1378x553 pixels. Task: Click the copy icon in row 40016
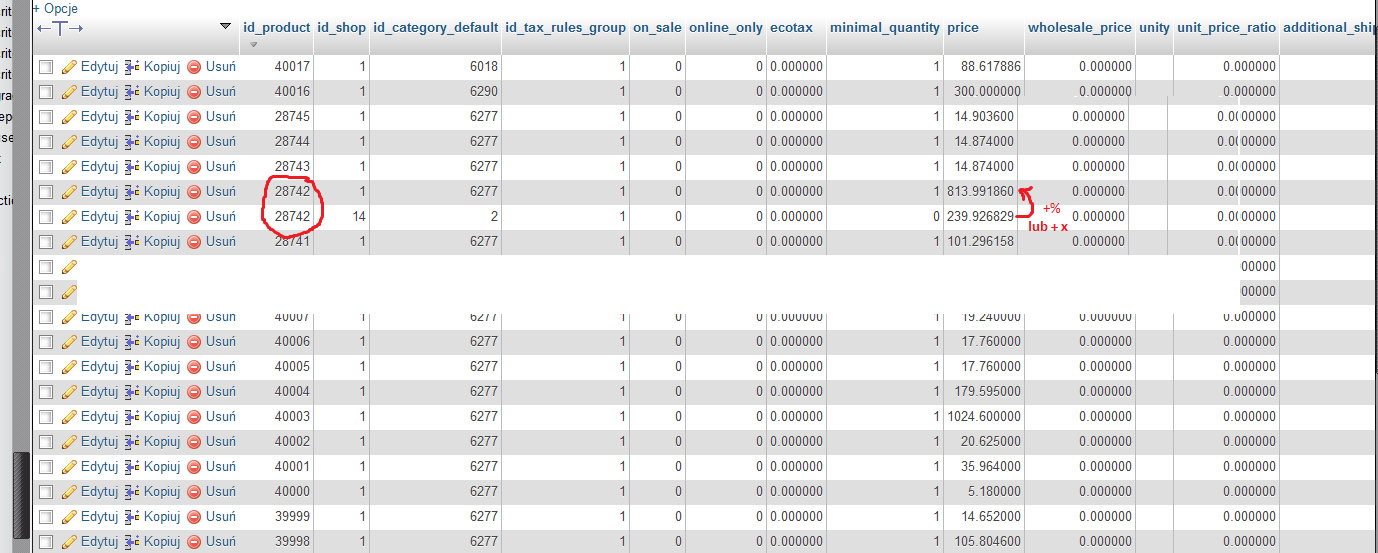coord(132,92)
